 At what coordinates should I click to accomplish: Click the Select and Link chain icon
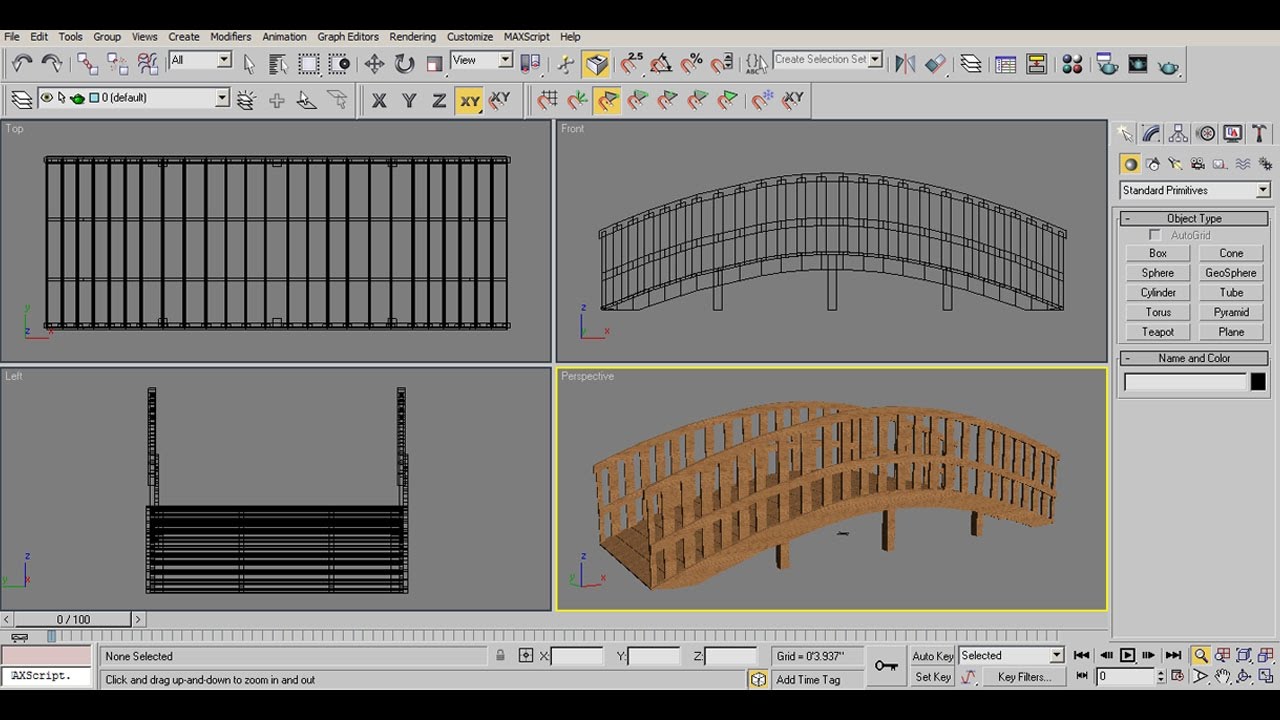click(x=87, y=64)
